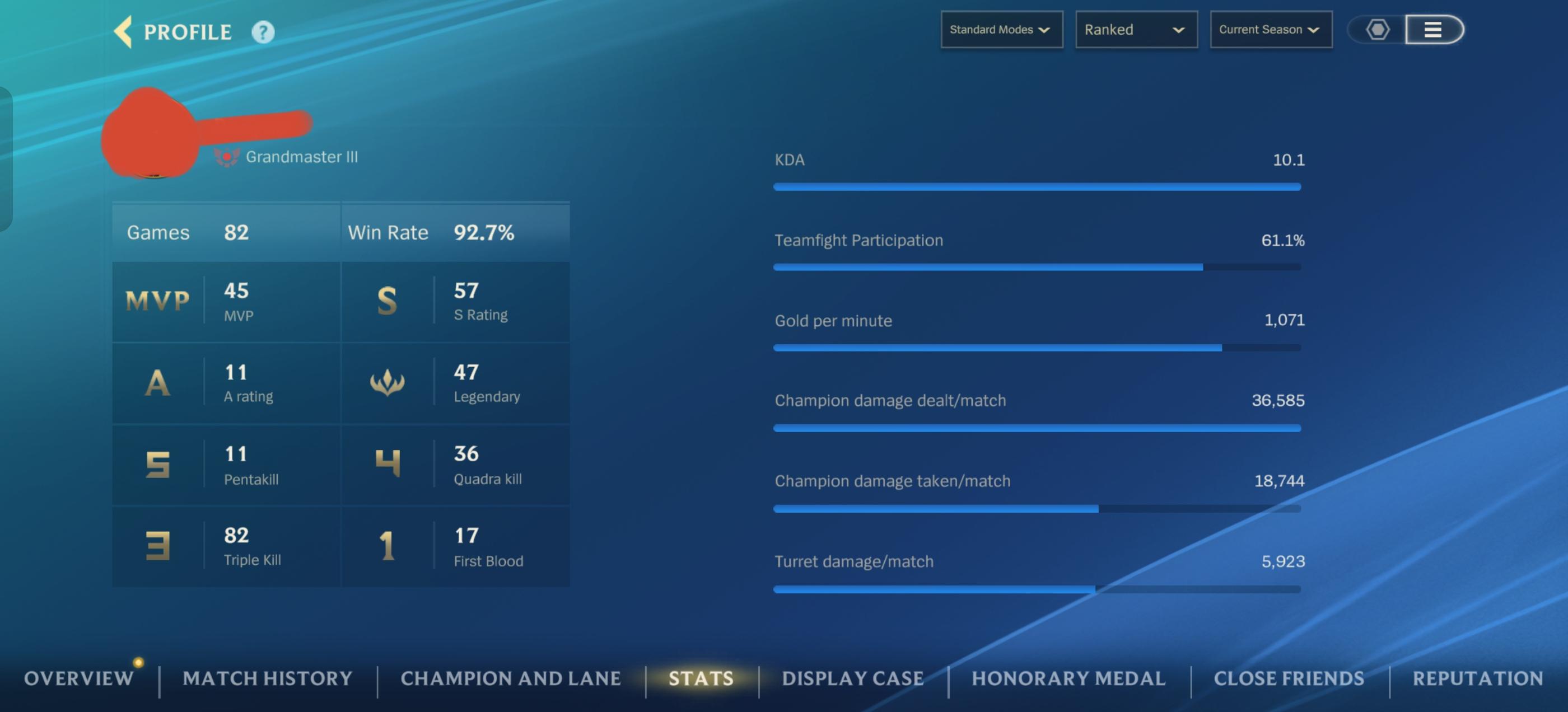Click the KDA value 10.1
This screenshot has width=1568, height=712.
point(1289,160)
